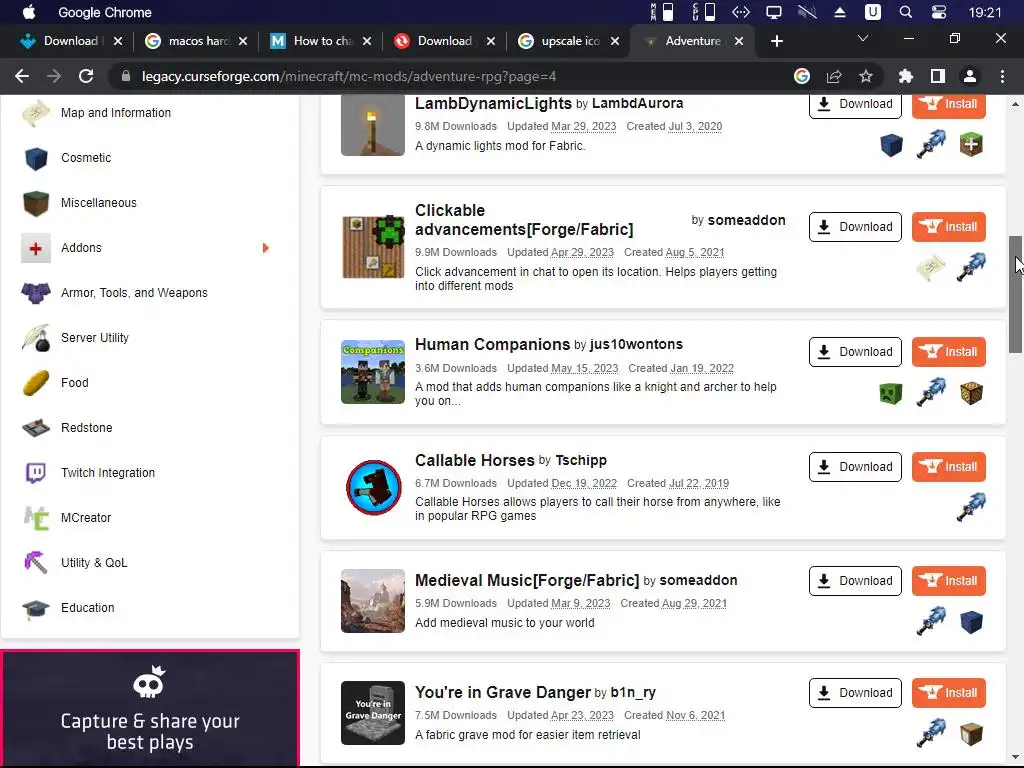Click Callable Horses adventure sword category icon
The height and width of the screenshot is (768, 1024).
(971, 507)
